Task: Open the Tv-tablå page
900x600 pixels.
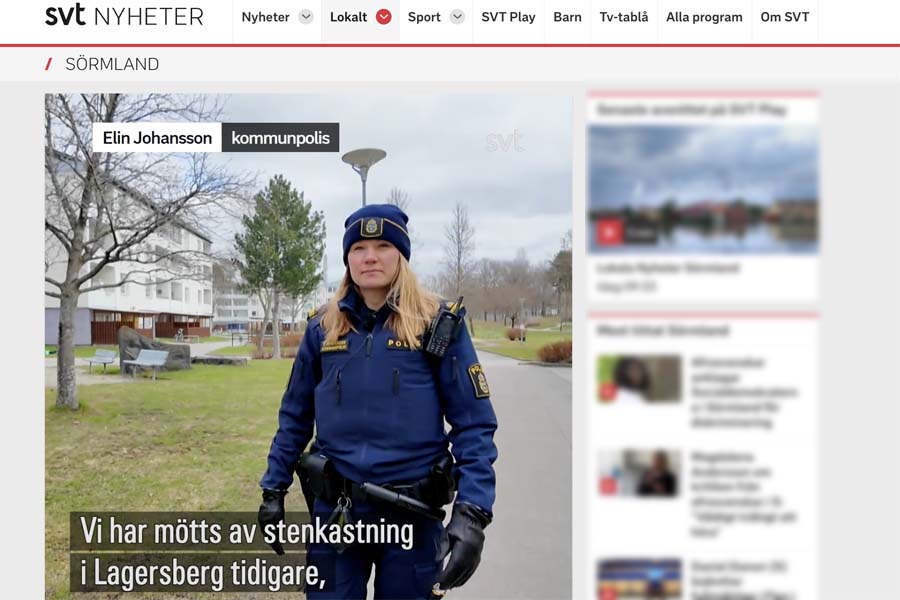Action: pyautogui.click(x=624, y=17)
